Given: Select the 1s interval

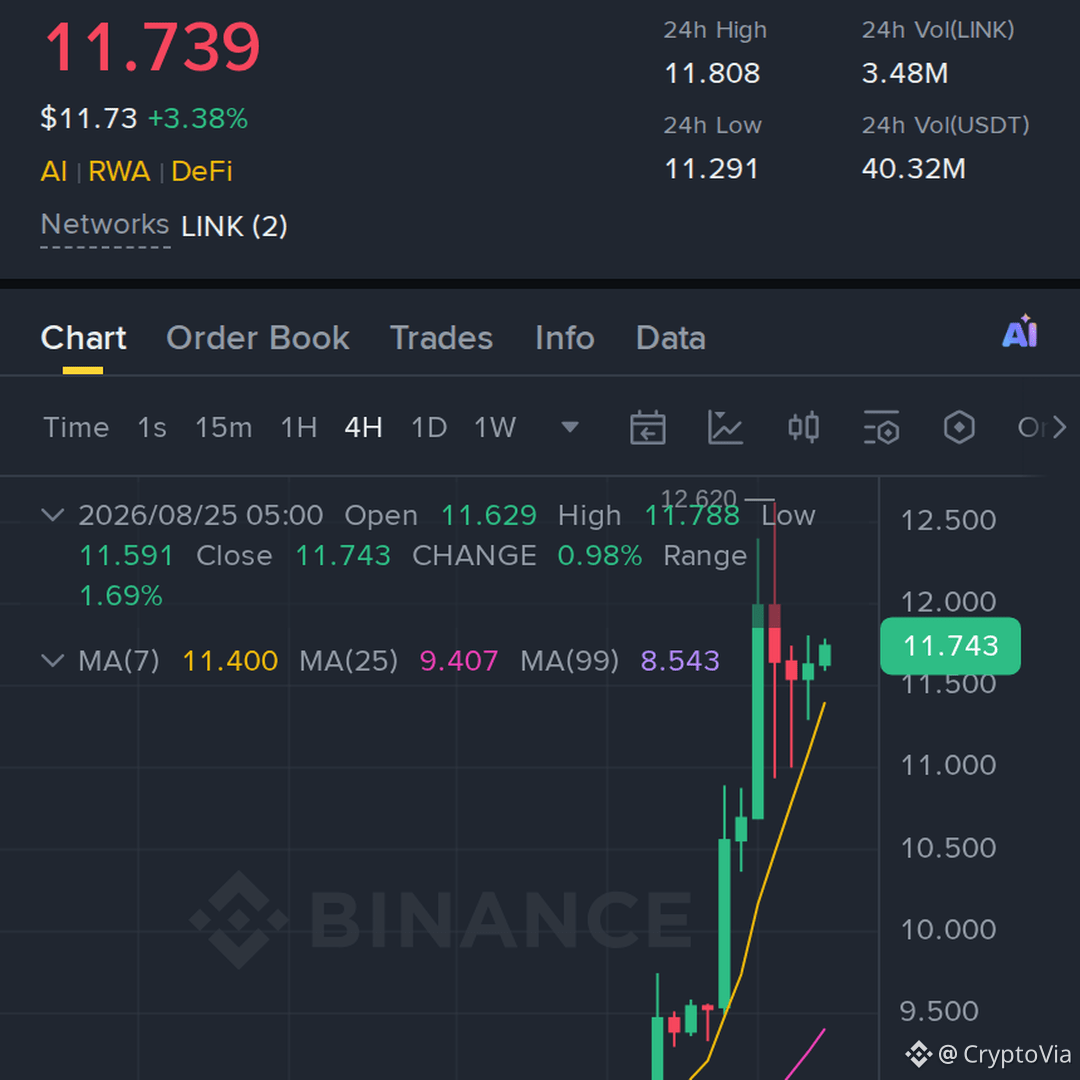Looking at the screenshot, I should point(152,428).
